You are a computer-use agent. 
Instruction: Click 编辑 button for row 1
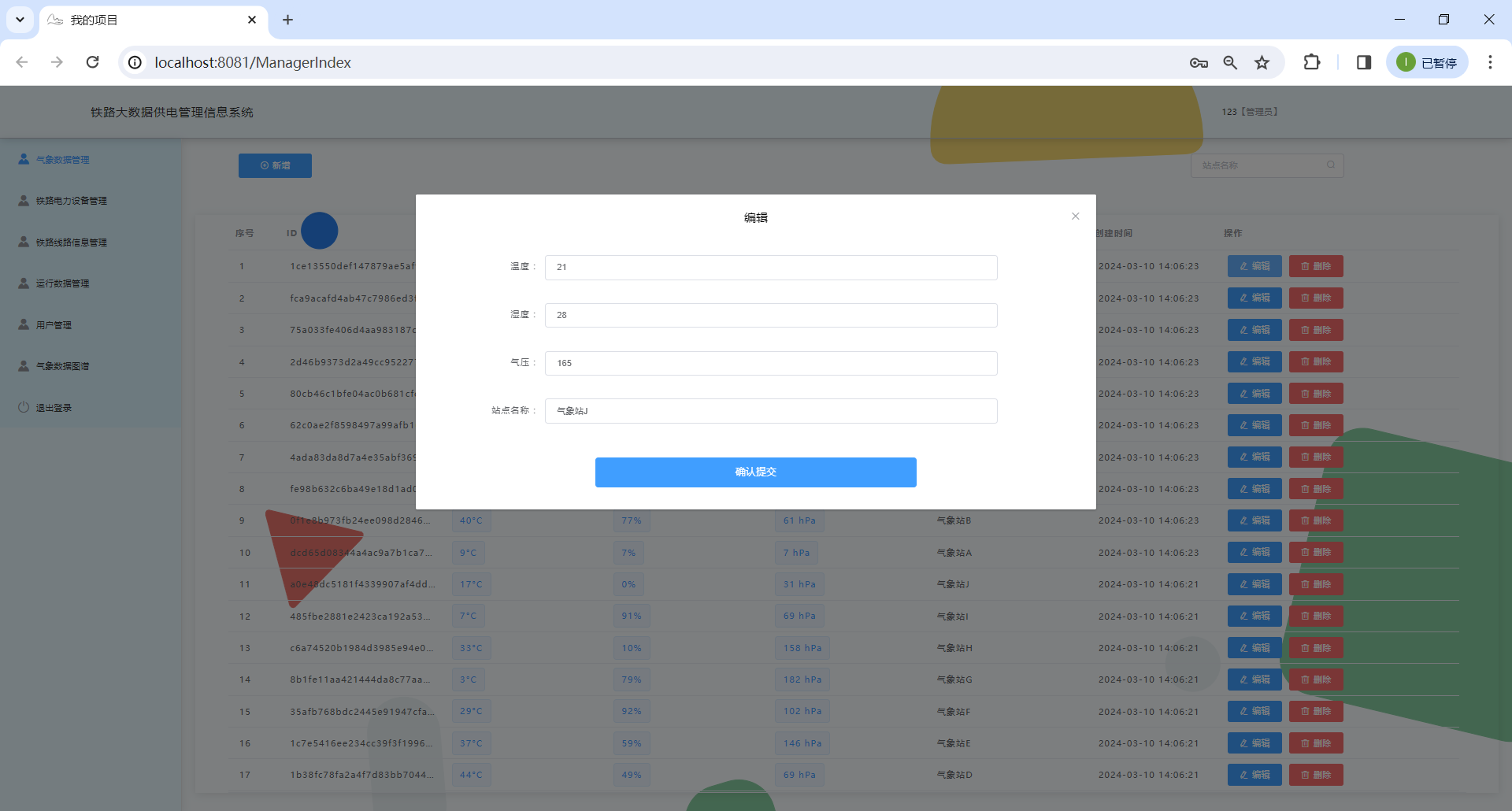(x=1254, y=266)
